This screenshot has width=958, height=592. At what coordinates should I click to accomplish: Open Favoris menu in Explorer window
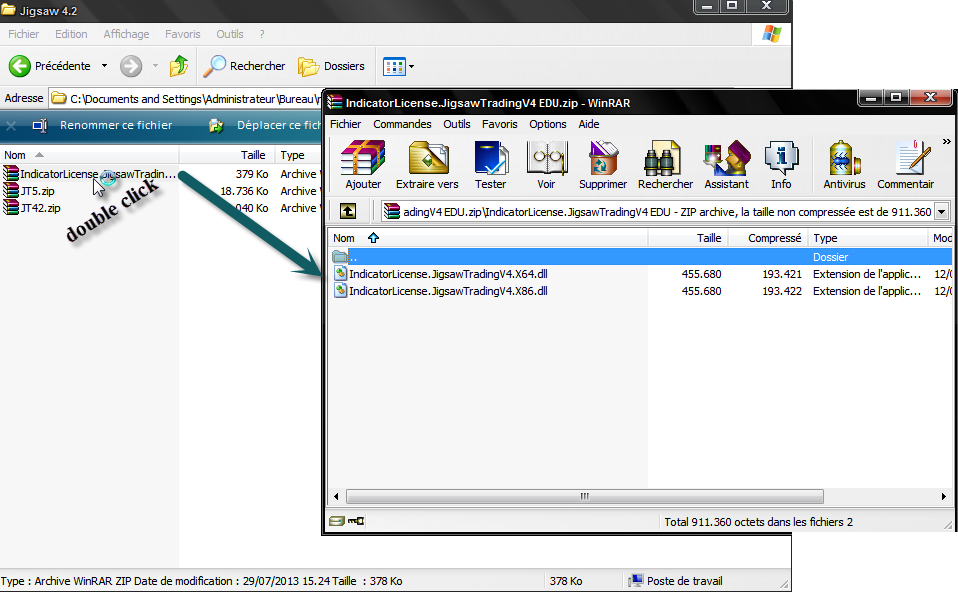click(182, 34)
